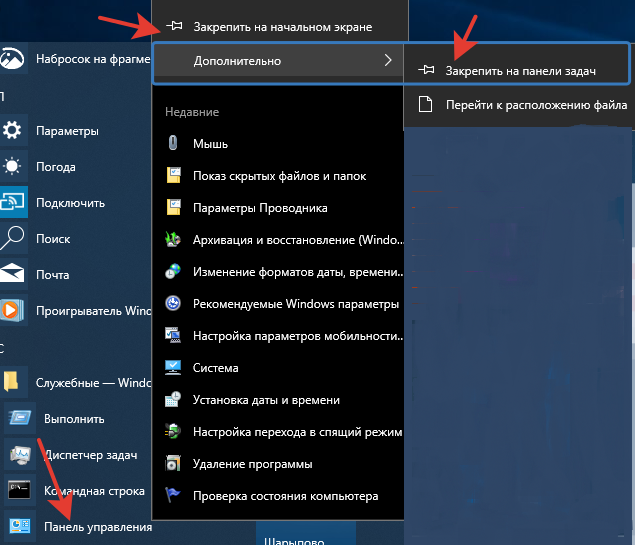
Task: Launch Windows Media Player icon
Action: pyautogui.click(x=12, y=311)
